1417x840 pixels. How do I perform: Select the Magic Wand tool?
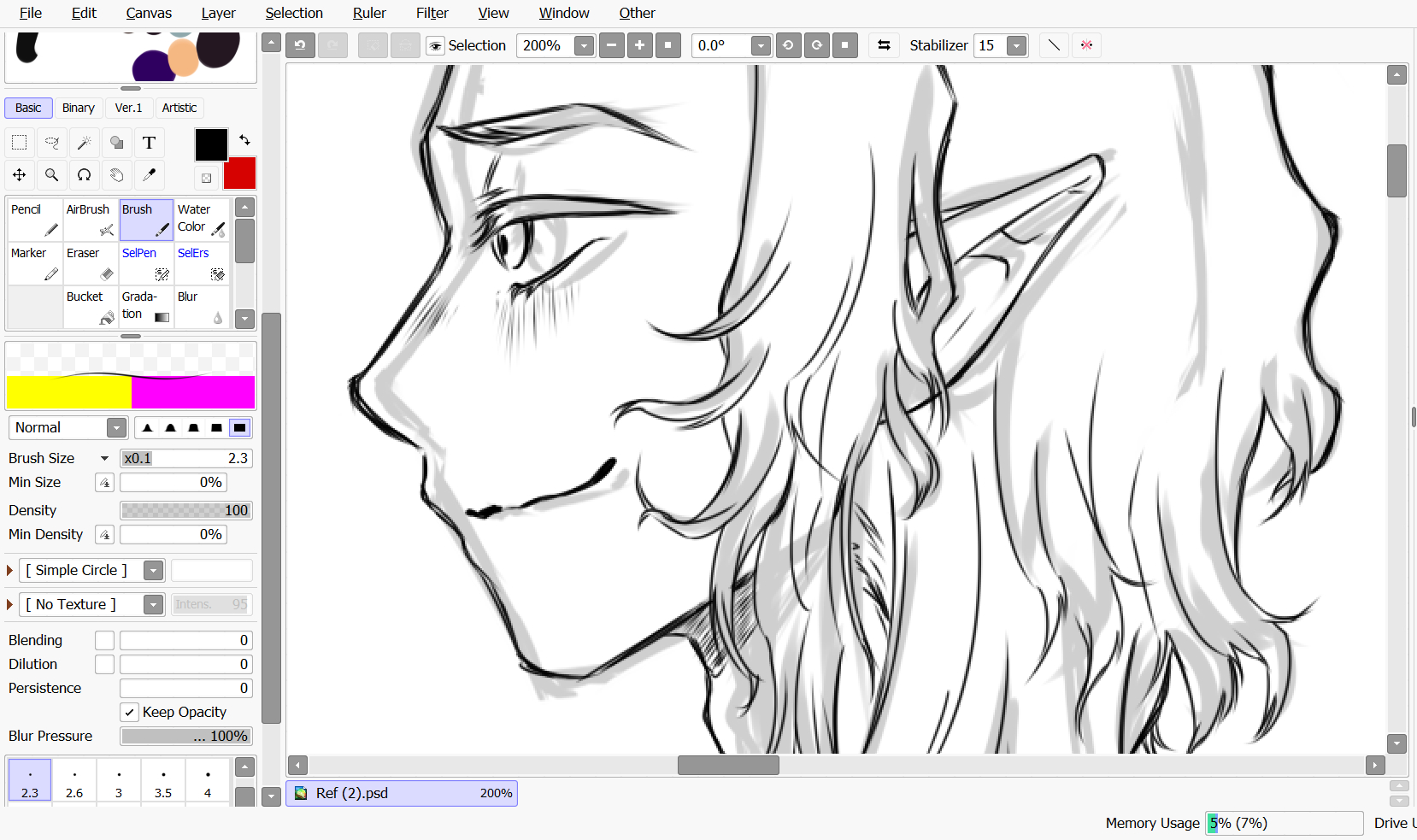click(84, 143)
